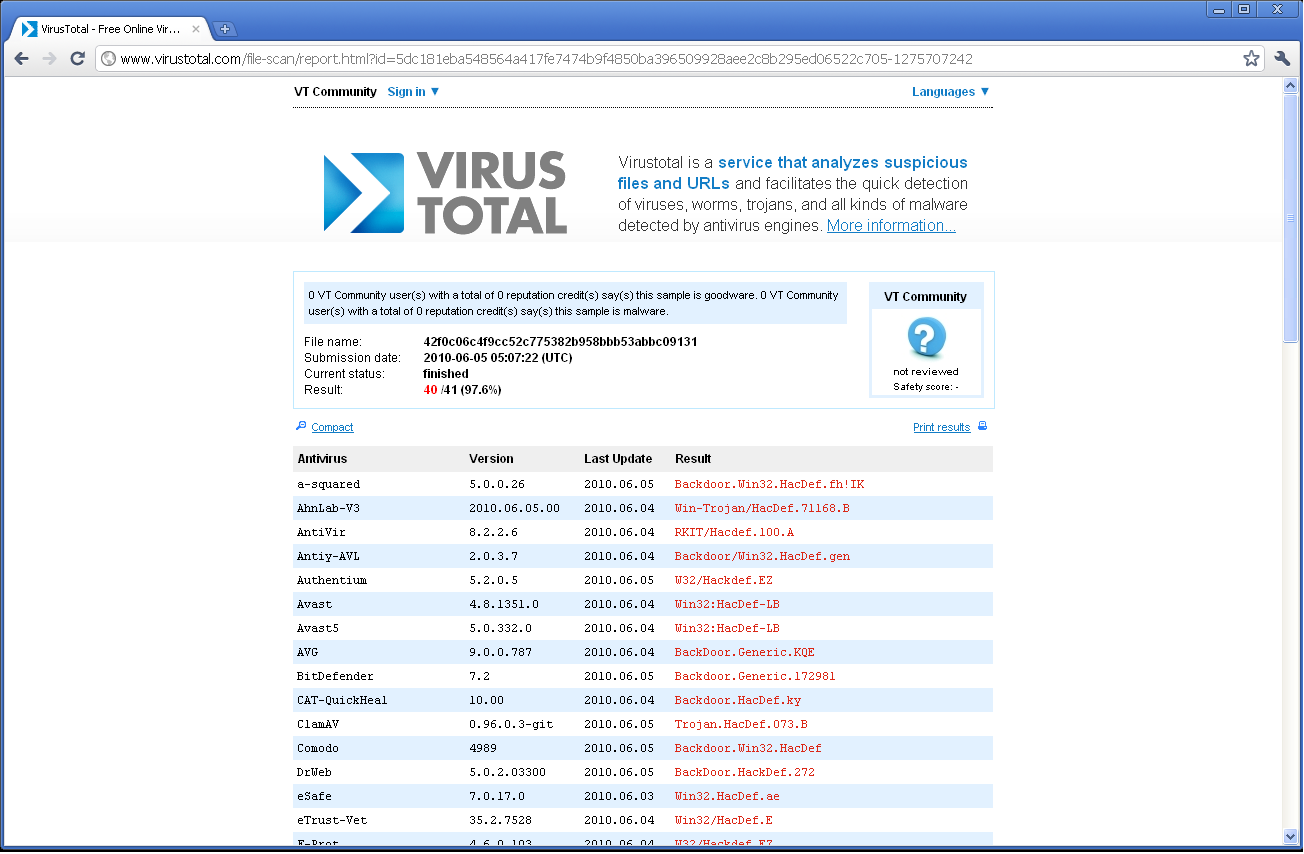Click the VT Community question mark icon
The height and width of the screenshot is (854, 1304).
coord(926,339)
